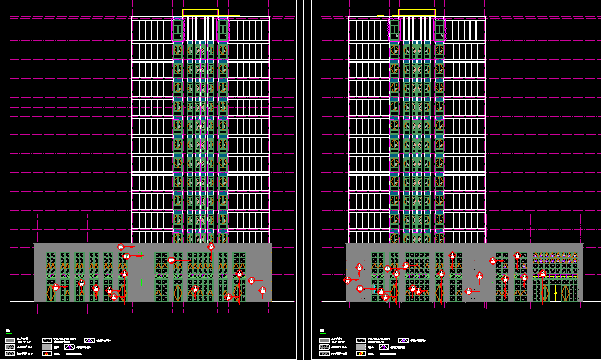Viewport: 601px width, 360px height.
Task: Click the yellow rooftop box on the right elevation
Action: pyautogui.click(x=417, y=13)
